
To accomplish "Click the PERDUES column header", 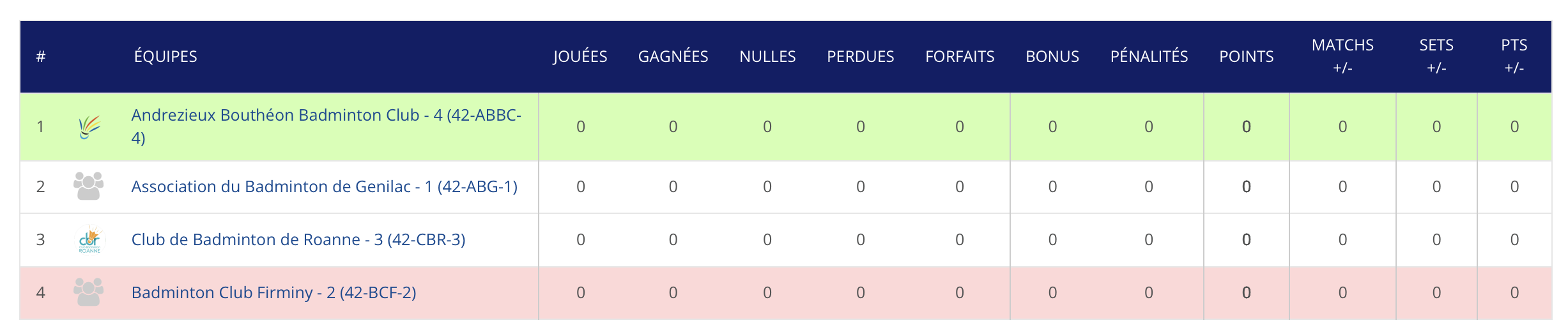I will pyautogui.click(x=861, y=56).
